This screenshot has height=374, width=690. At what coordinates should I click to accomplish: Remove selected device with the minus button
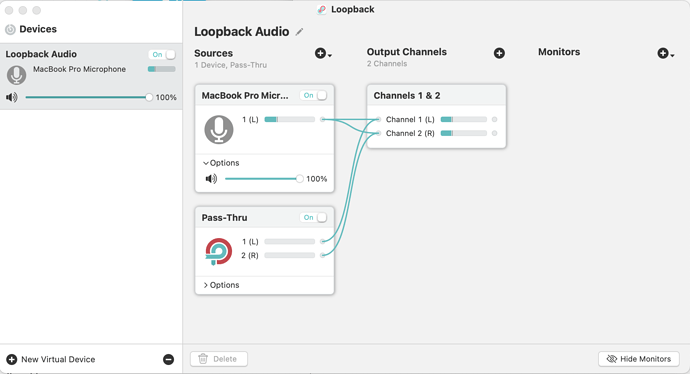pyautogui.click(x=169, y=359)
